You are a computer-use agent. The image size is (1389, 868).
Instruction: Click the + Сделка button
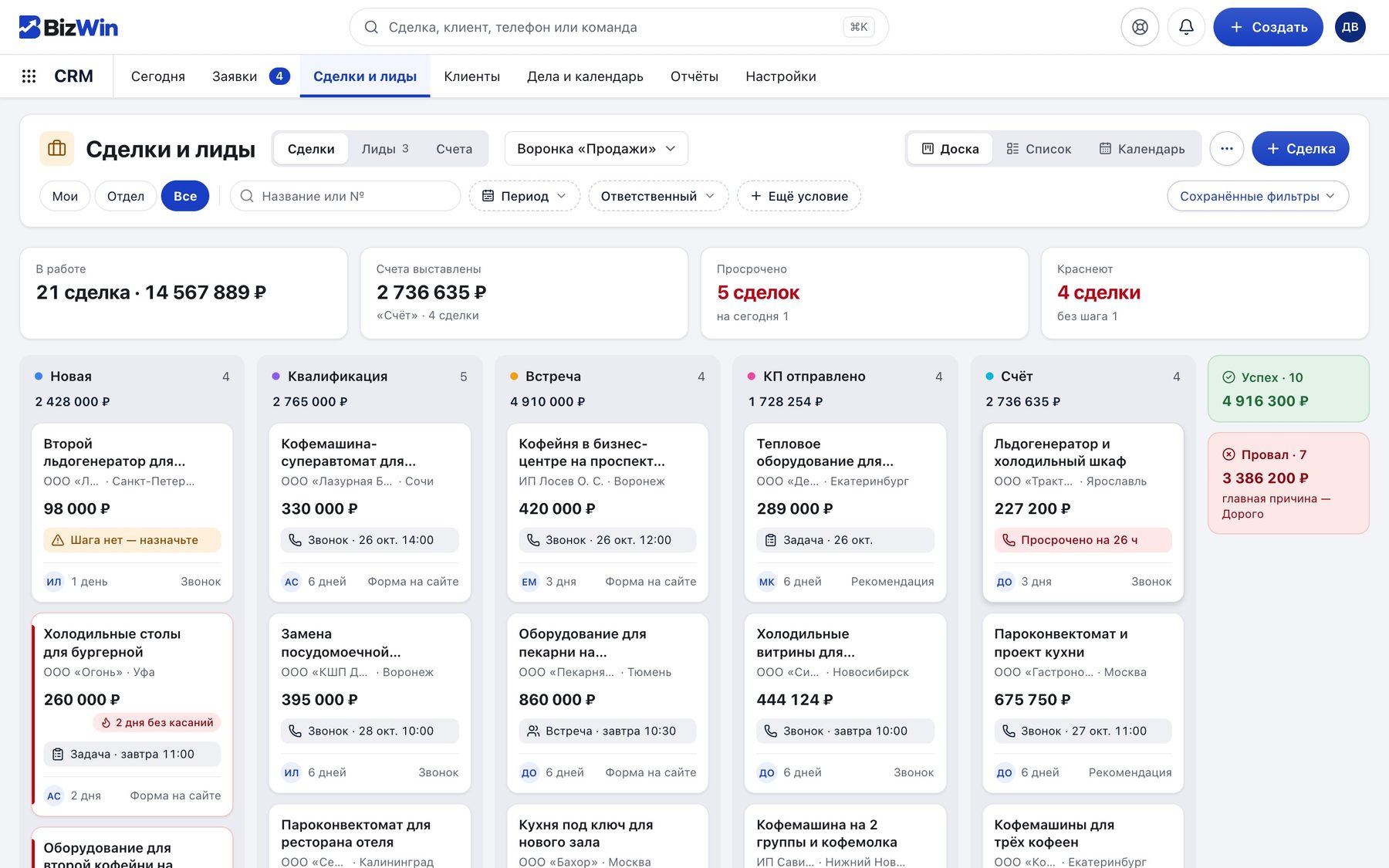[x=1300, y=148]
